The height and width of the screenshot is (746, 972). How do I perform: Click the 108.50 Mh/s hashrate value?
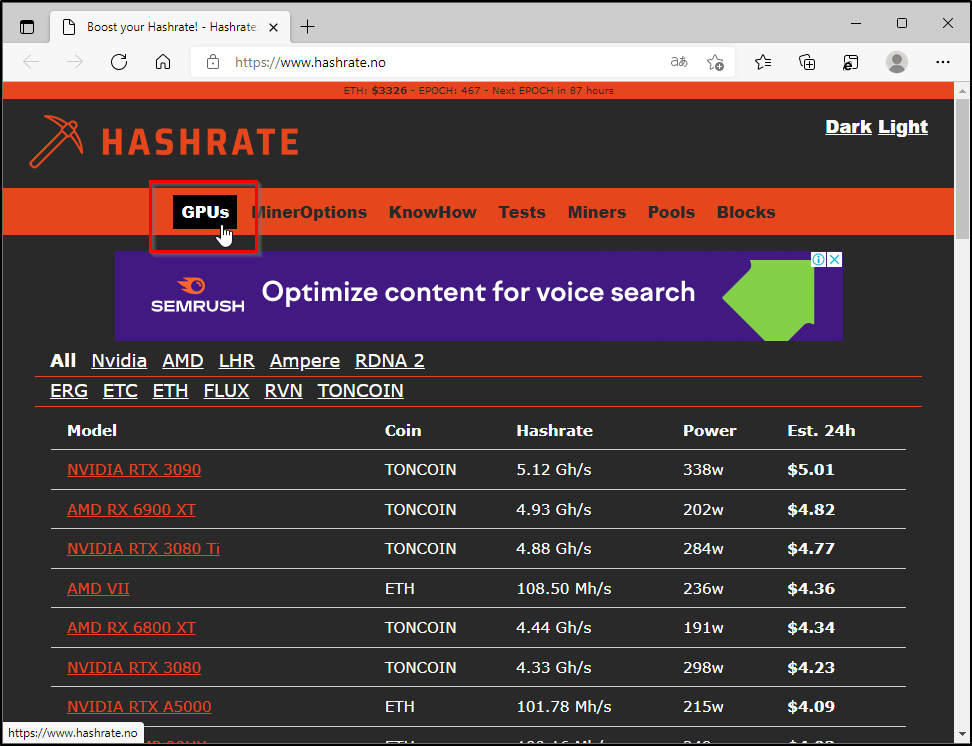[564, 588]
